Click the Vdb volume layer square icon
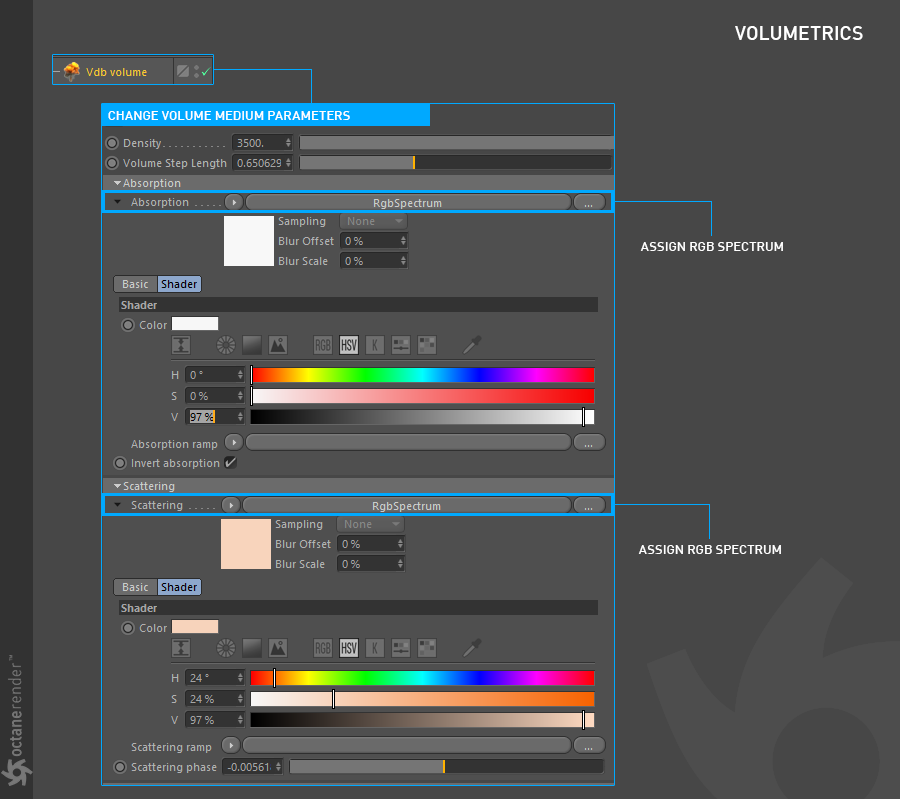 coord(183,71)
